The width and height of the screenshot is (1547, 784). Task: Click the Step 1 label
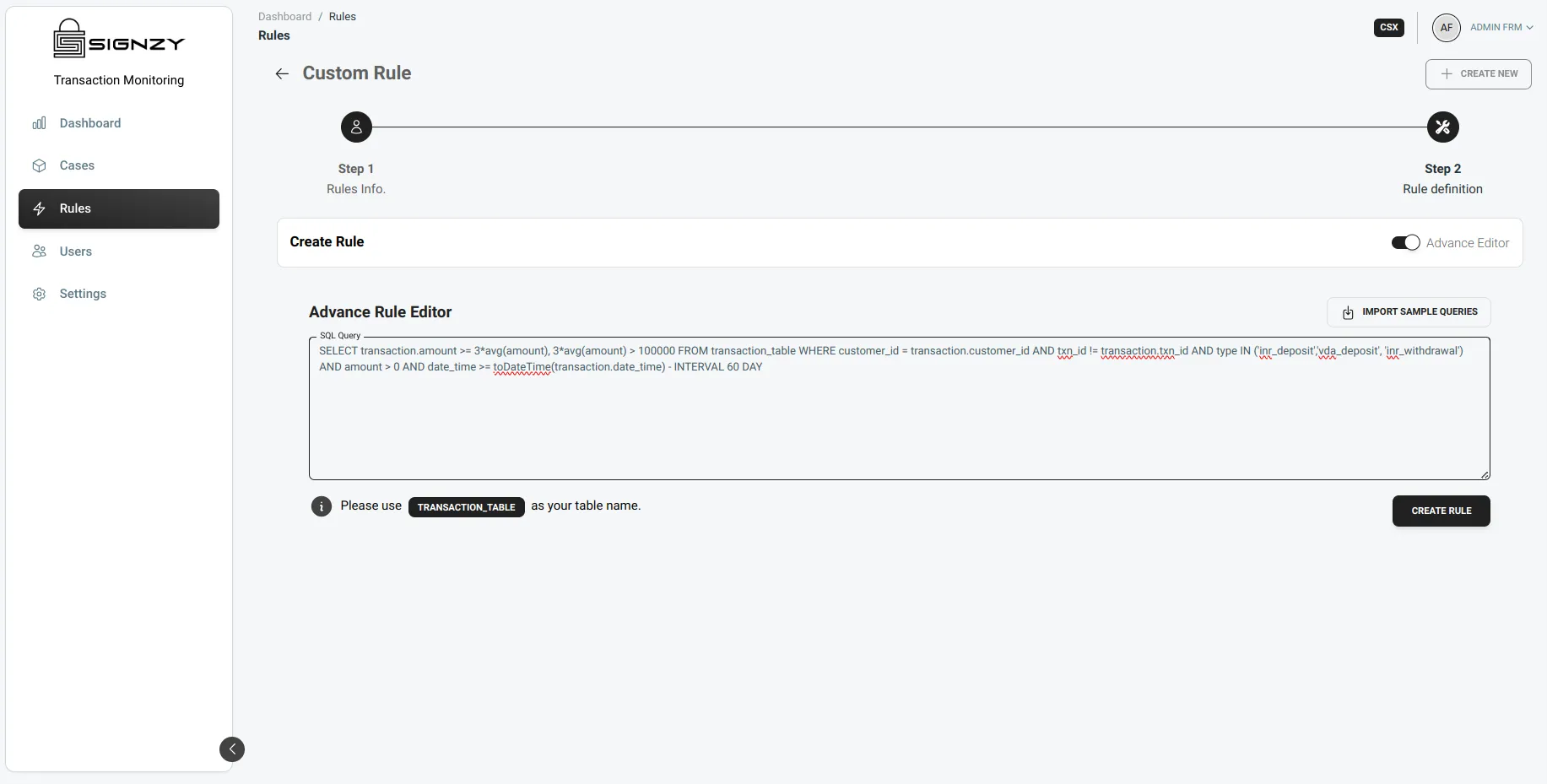(356, 169)
